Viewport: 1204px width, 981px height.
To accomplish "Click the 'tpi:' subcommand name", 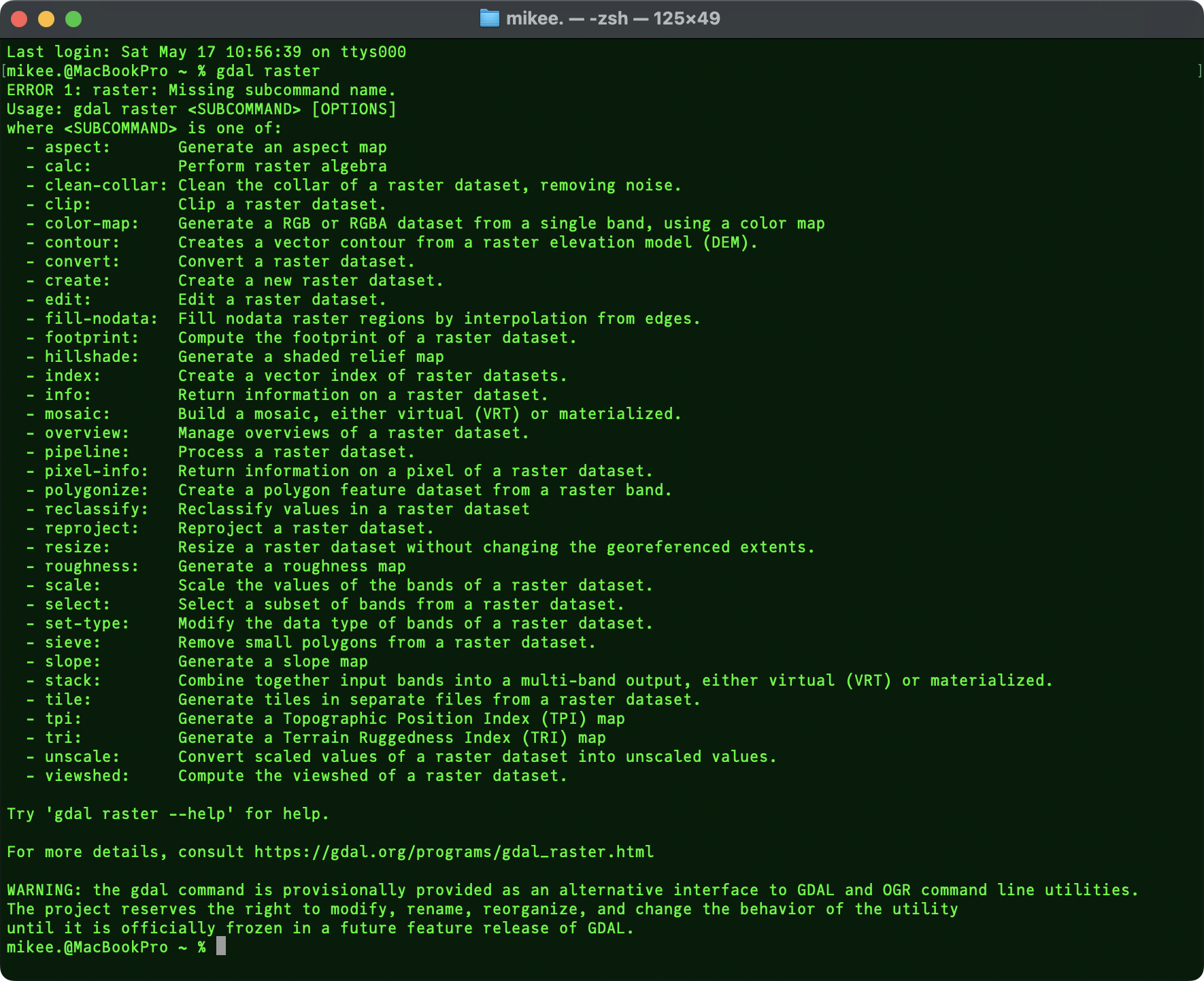I will tap(63, 718).
